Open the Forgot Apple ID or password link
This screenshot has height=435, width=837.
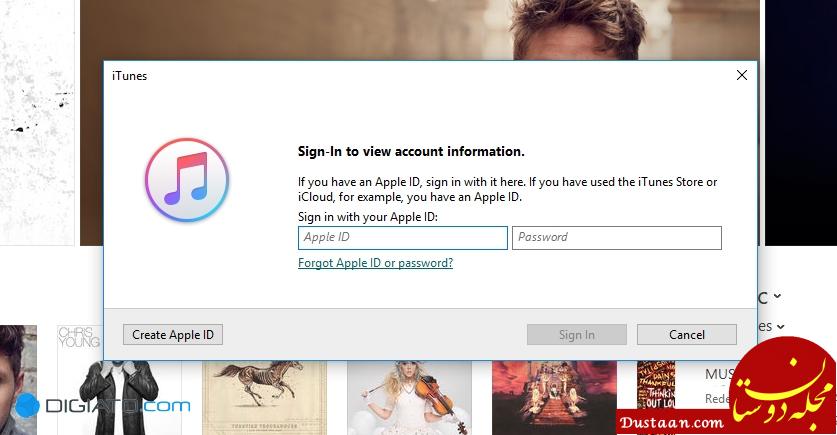click(x=375, y=263)
